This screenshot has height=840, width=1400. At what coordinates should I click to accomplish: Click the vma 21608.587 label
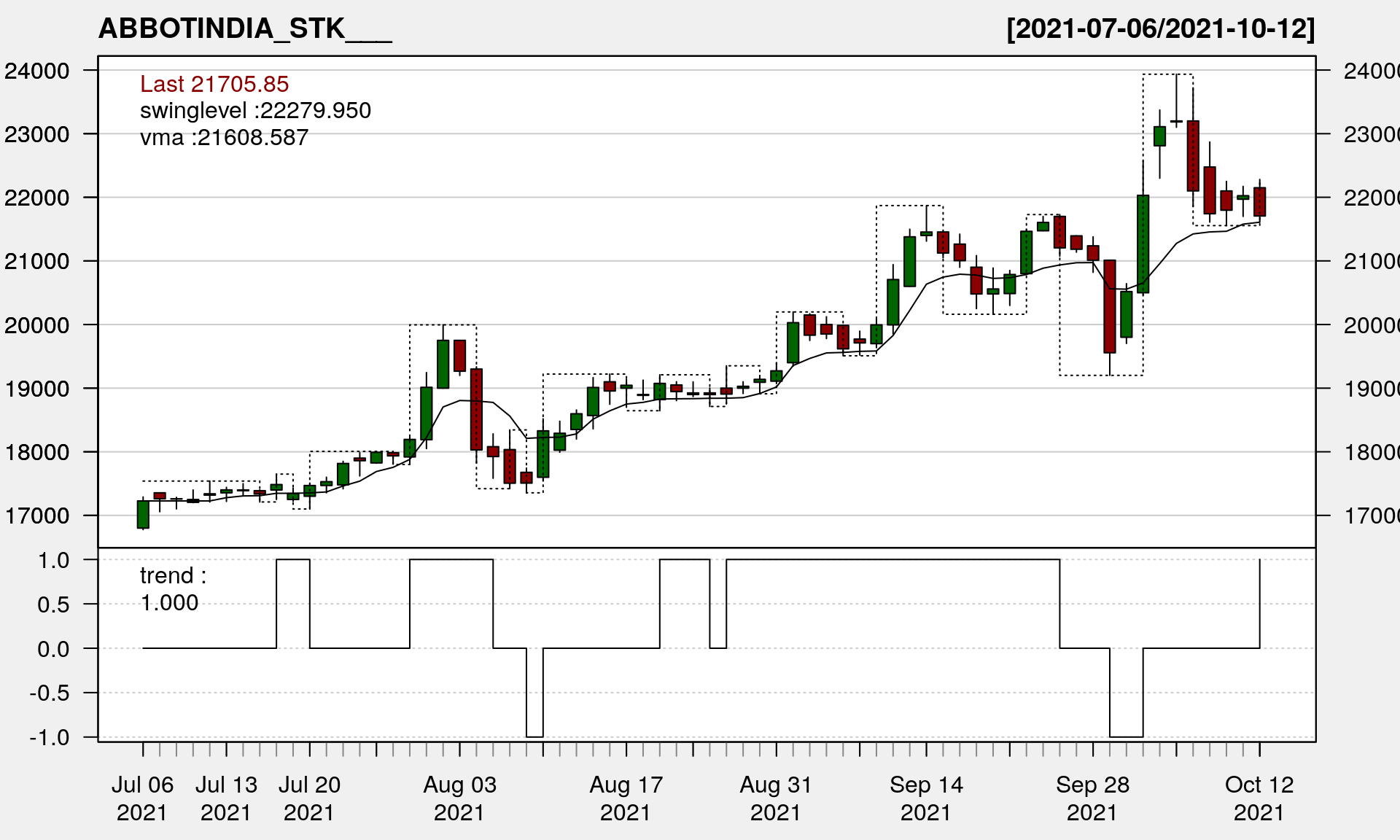(x=224, y=137)
